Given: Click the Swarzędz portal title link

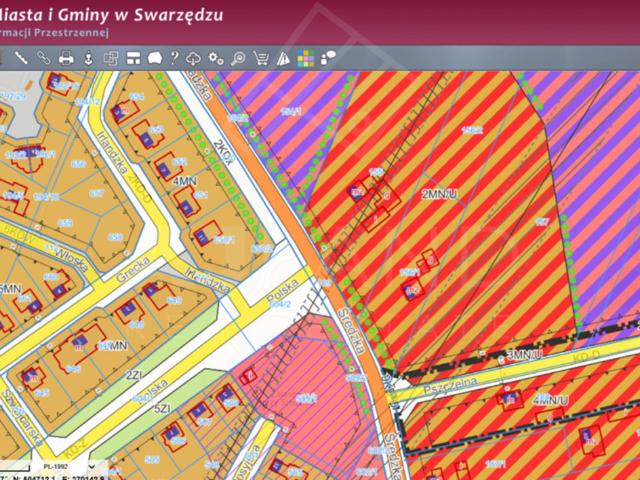Looking at the screenshot, I should pos(112,15).
